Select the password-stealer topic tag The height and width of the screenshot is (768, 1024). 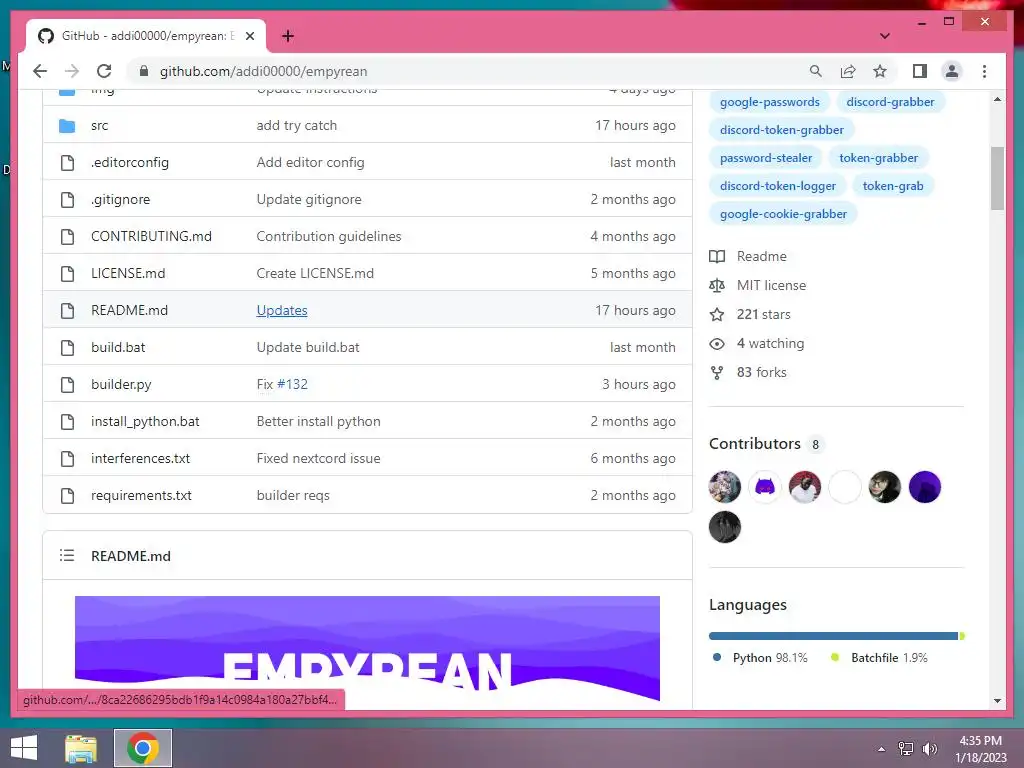[x=766, y=158]
